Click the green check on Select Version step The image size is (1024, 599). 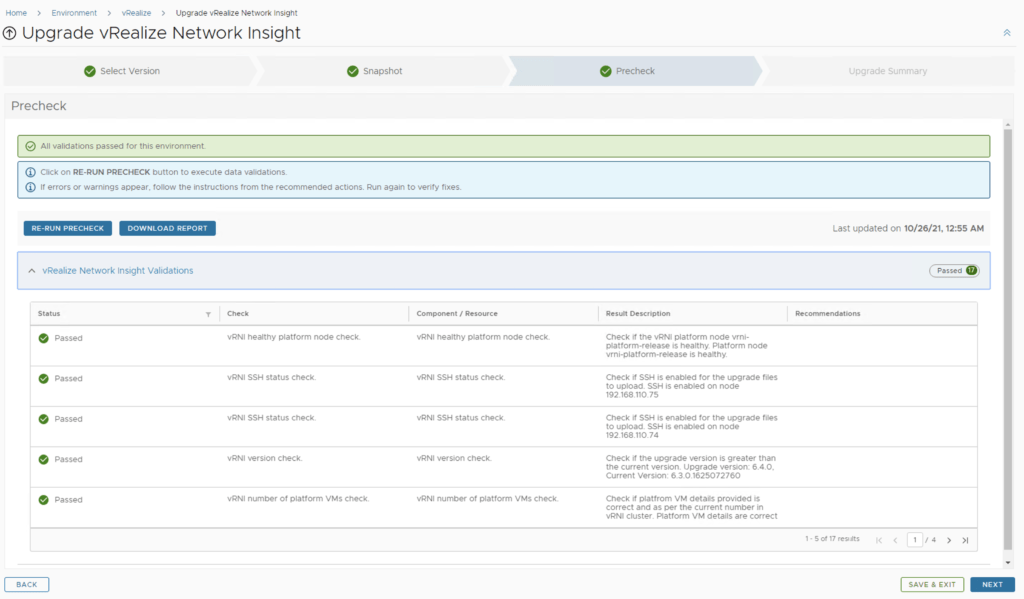(x=90, y=71)
